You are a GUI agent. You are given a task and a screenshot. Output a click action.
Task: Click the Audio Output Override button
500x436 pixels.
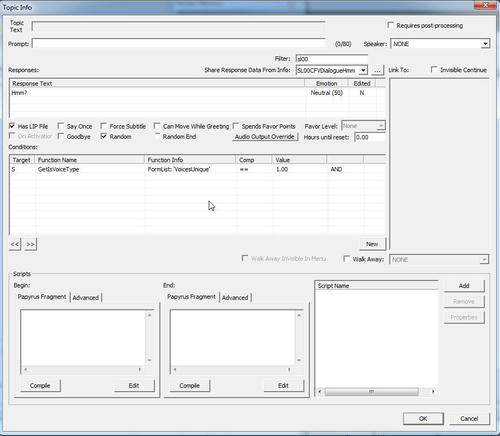(x=265, y=137)
